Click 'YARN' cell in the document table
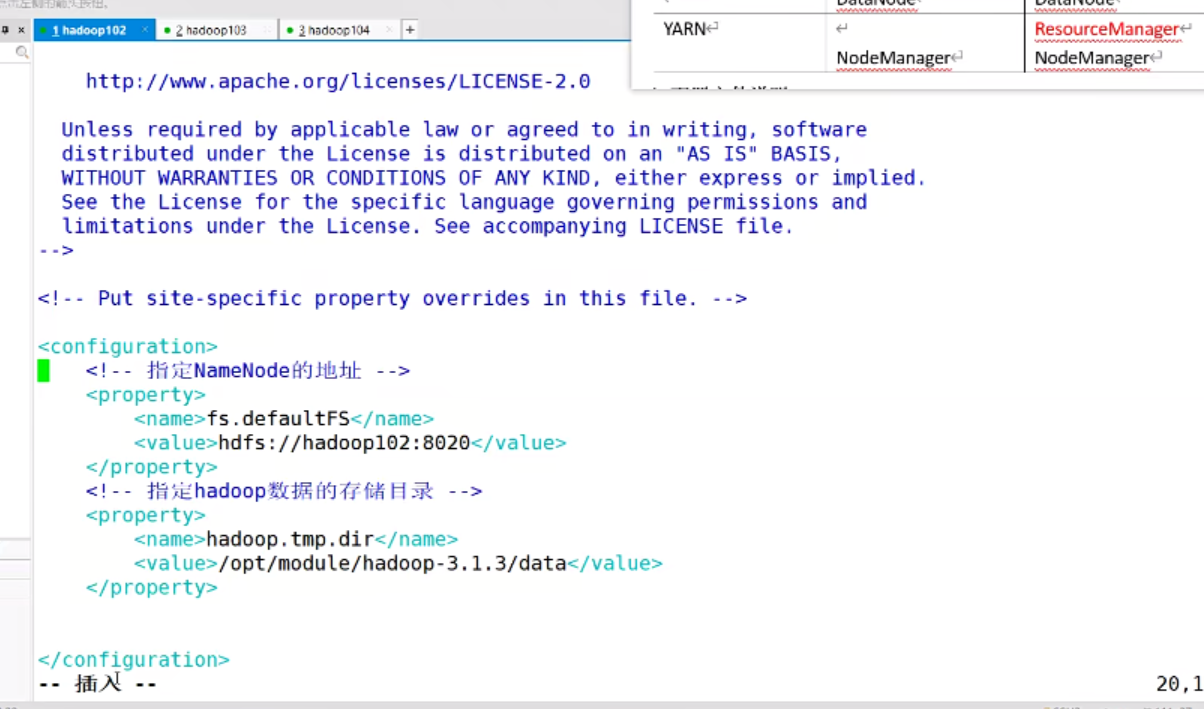Viewport: 1204px width, 709px height. pos(685,29)
